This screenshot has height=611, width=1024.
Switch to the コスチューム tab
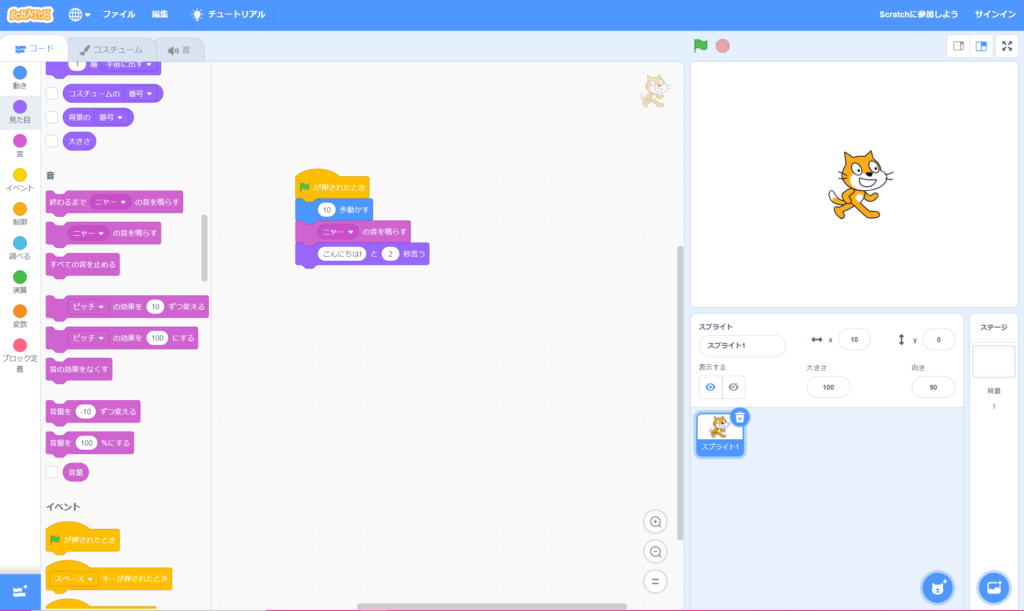click(x=112, y=50)
